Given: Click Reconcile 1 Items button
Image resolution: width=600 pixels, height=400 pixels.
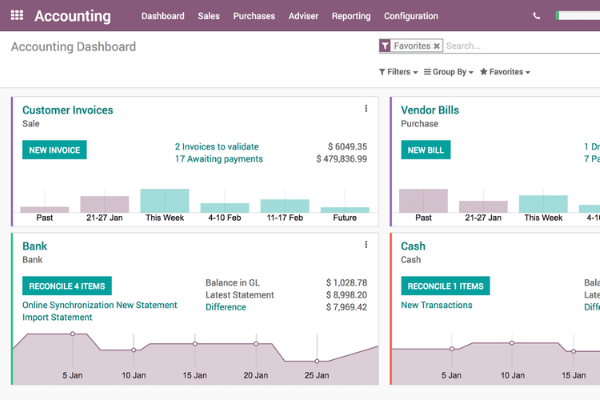Looking at the screenshot, I should [445, 286].
